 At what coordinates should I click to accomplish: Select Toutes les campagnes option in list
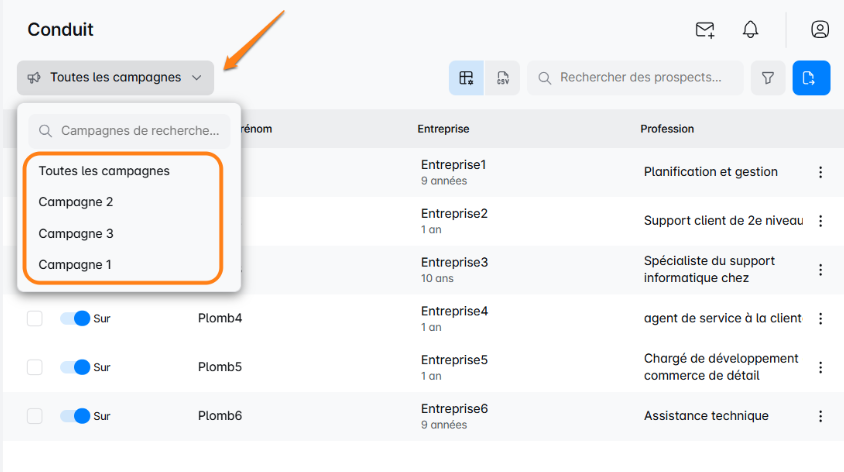(104, 171)
